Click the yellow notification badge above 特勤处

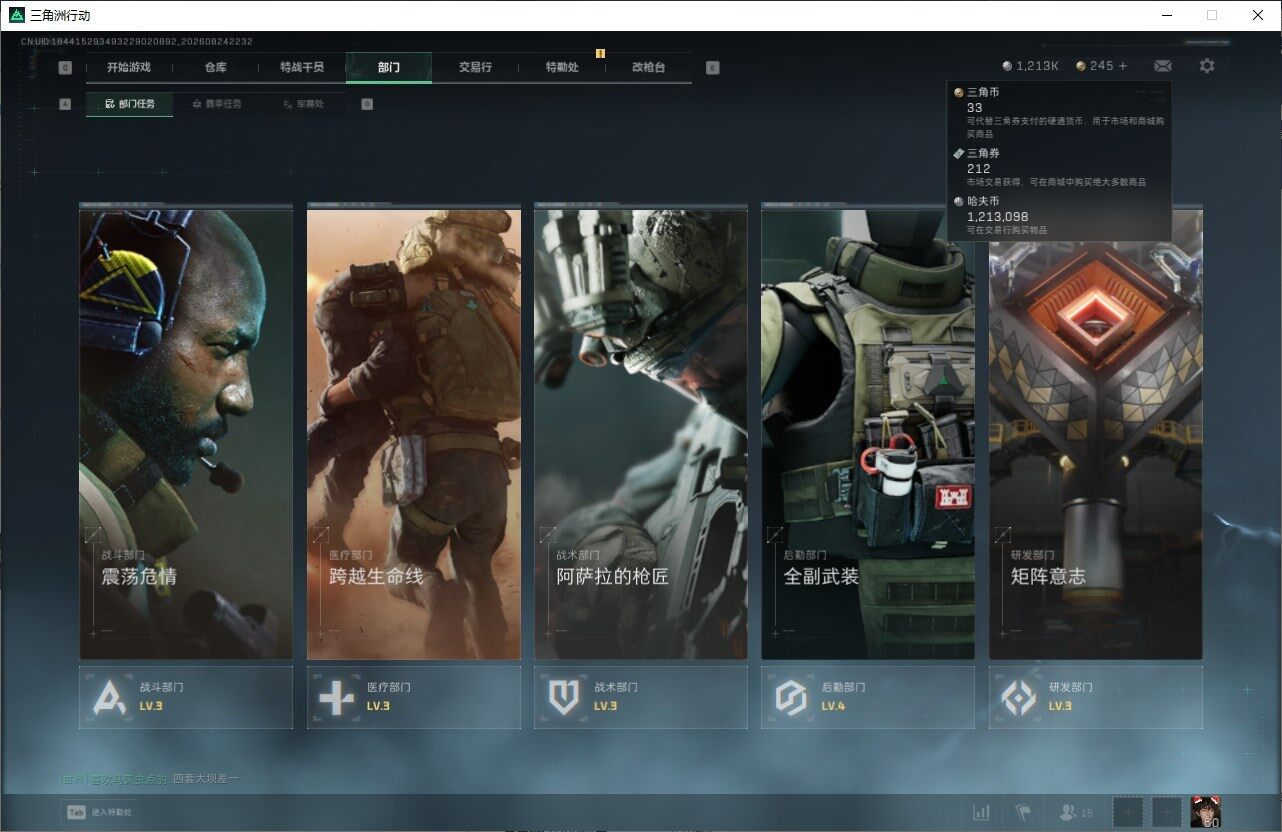tap(600, 53)
